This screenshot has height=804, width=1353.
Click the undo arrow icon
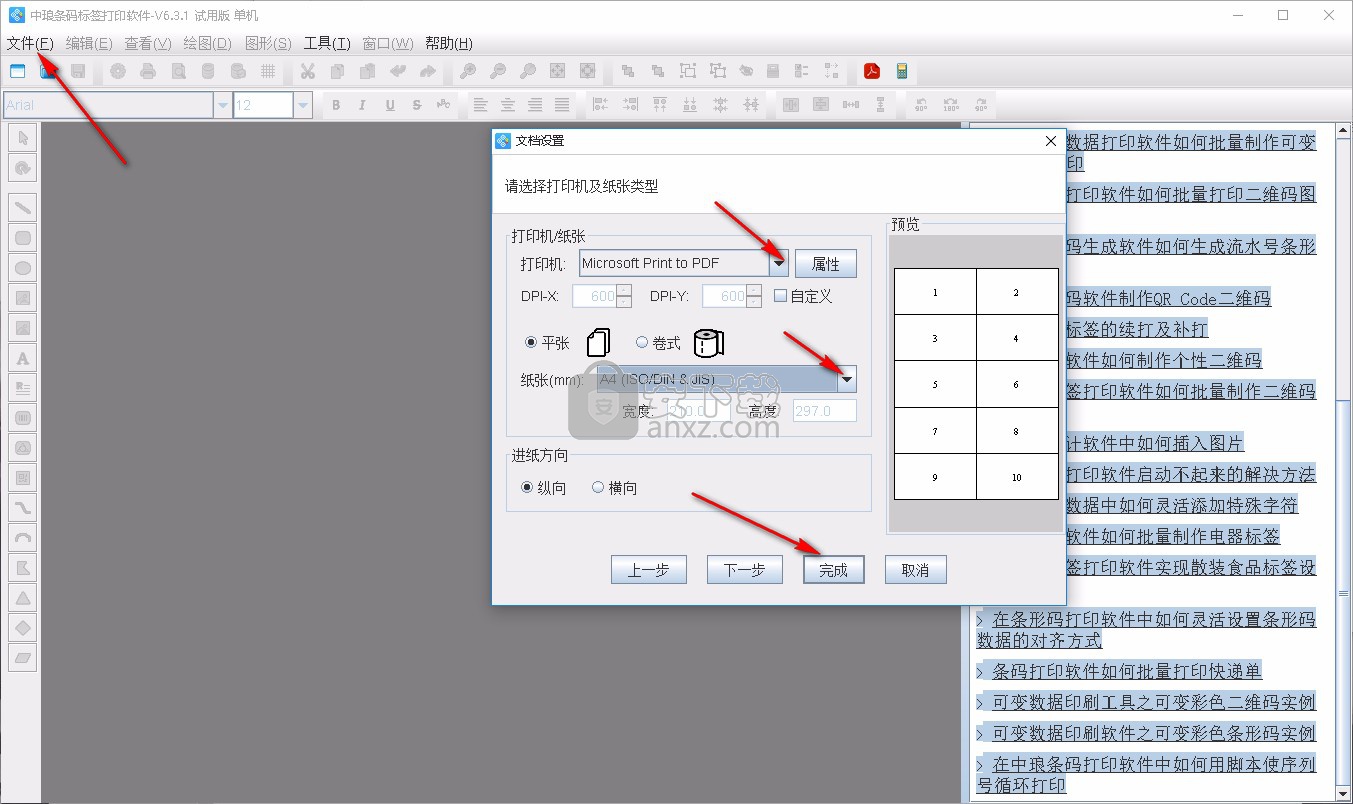pos(398,71)
